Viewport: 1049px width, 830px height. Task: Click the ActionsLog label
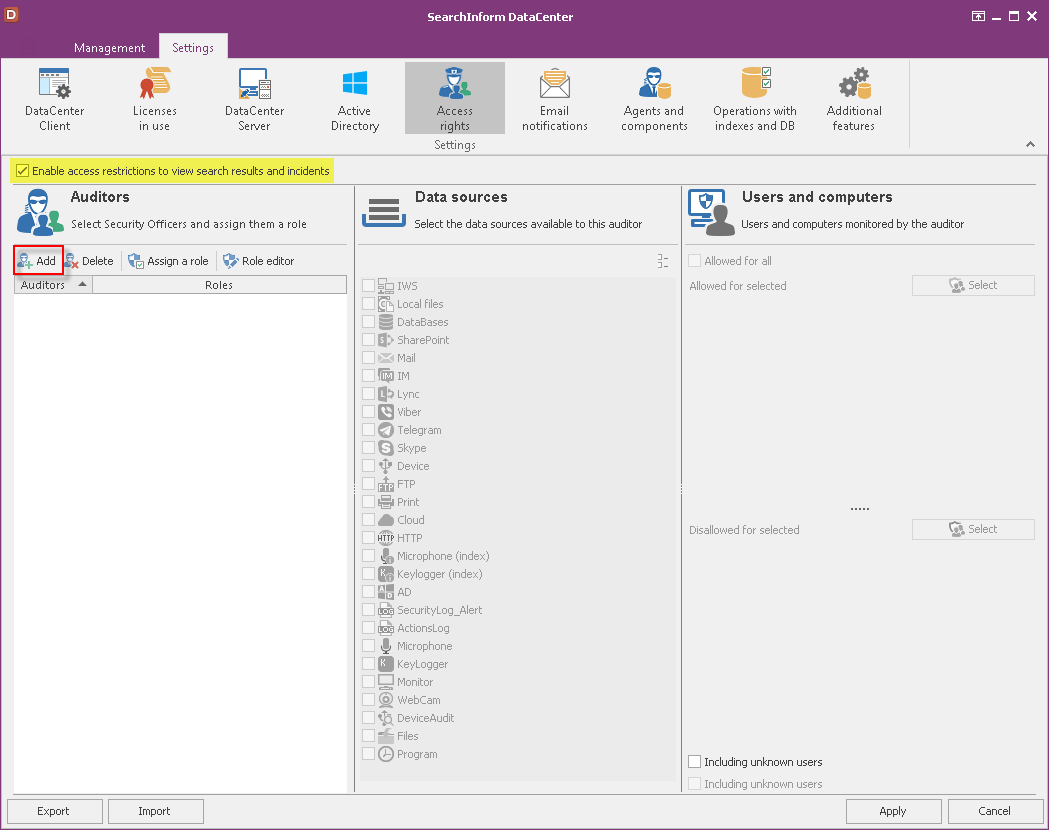423,628
